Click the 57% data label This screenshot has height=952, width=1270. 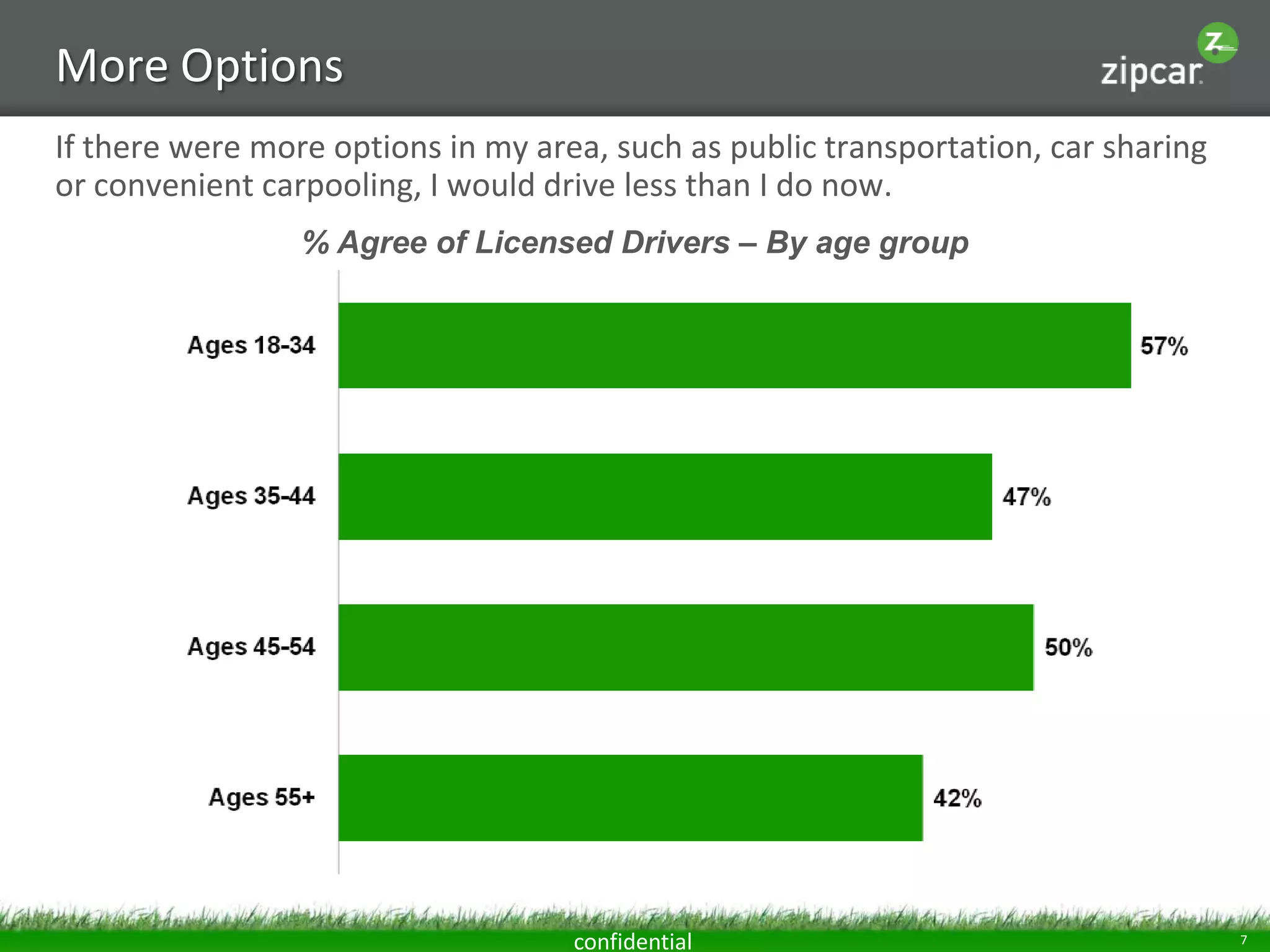(x=1164, y=346)
